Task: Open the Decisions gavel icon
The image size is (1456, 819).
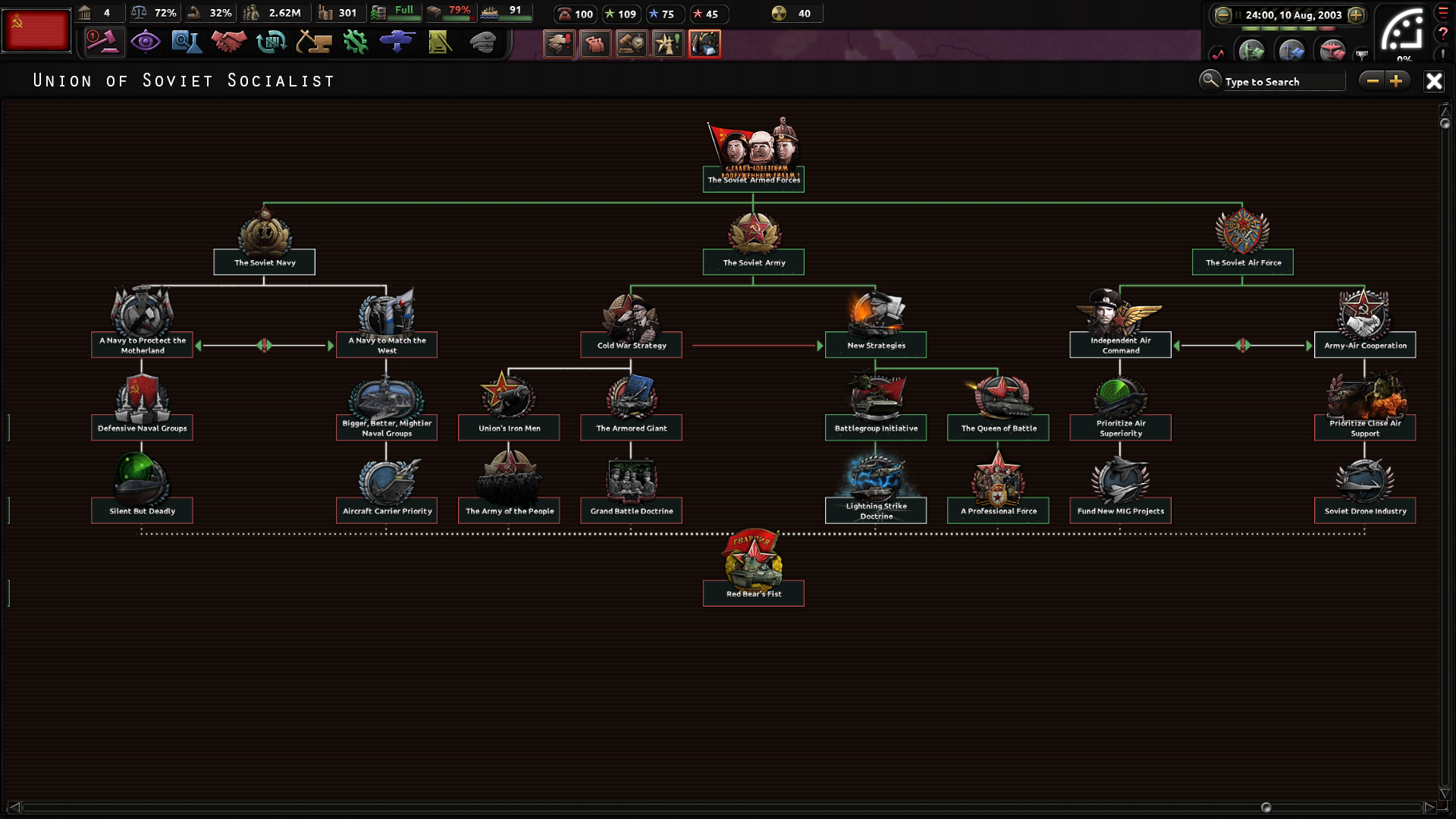Action: 103,42
